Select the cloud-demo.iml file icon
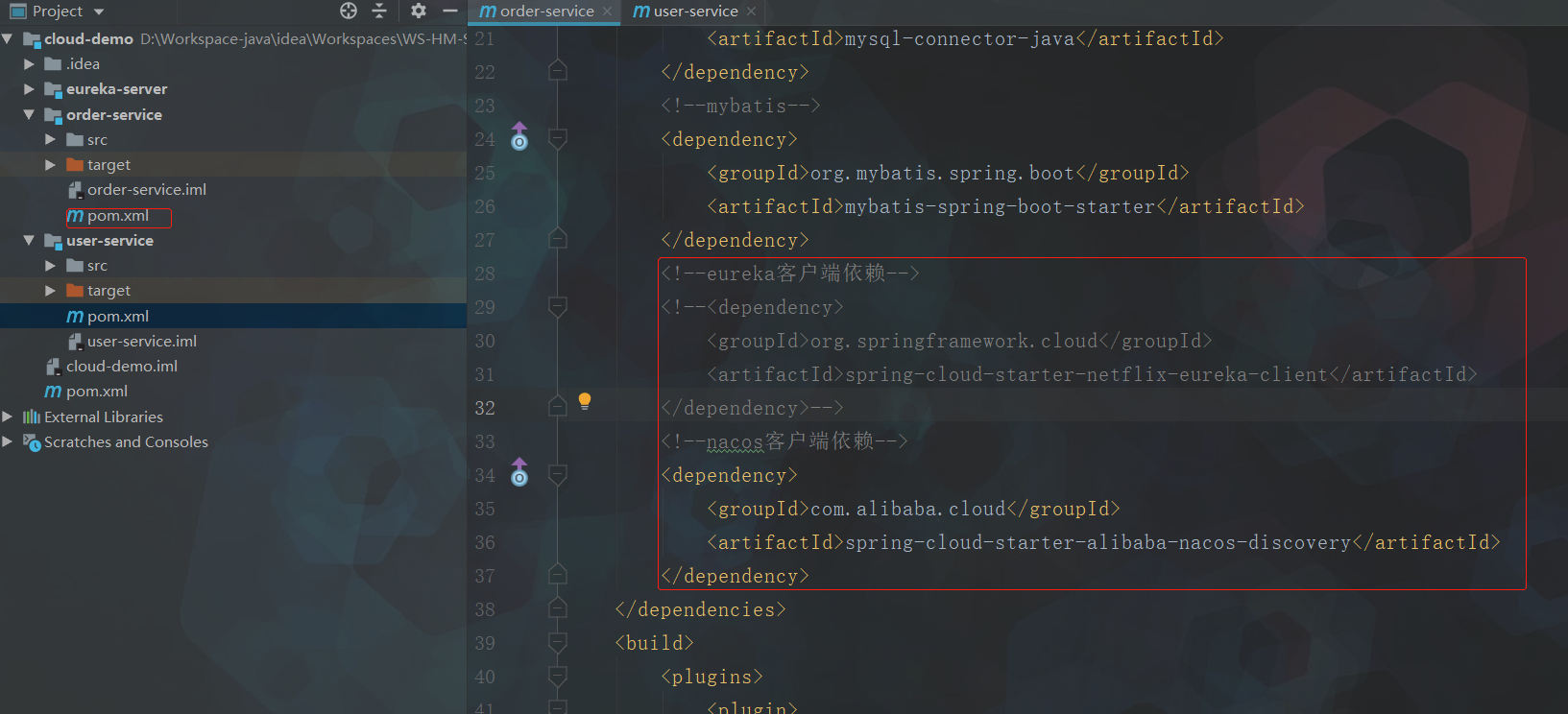The height and width of the screenshot is (714, 1568). point(54,367)
